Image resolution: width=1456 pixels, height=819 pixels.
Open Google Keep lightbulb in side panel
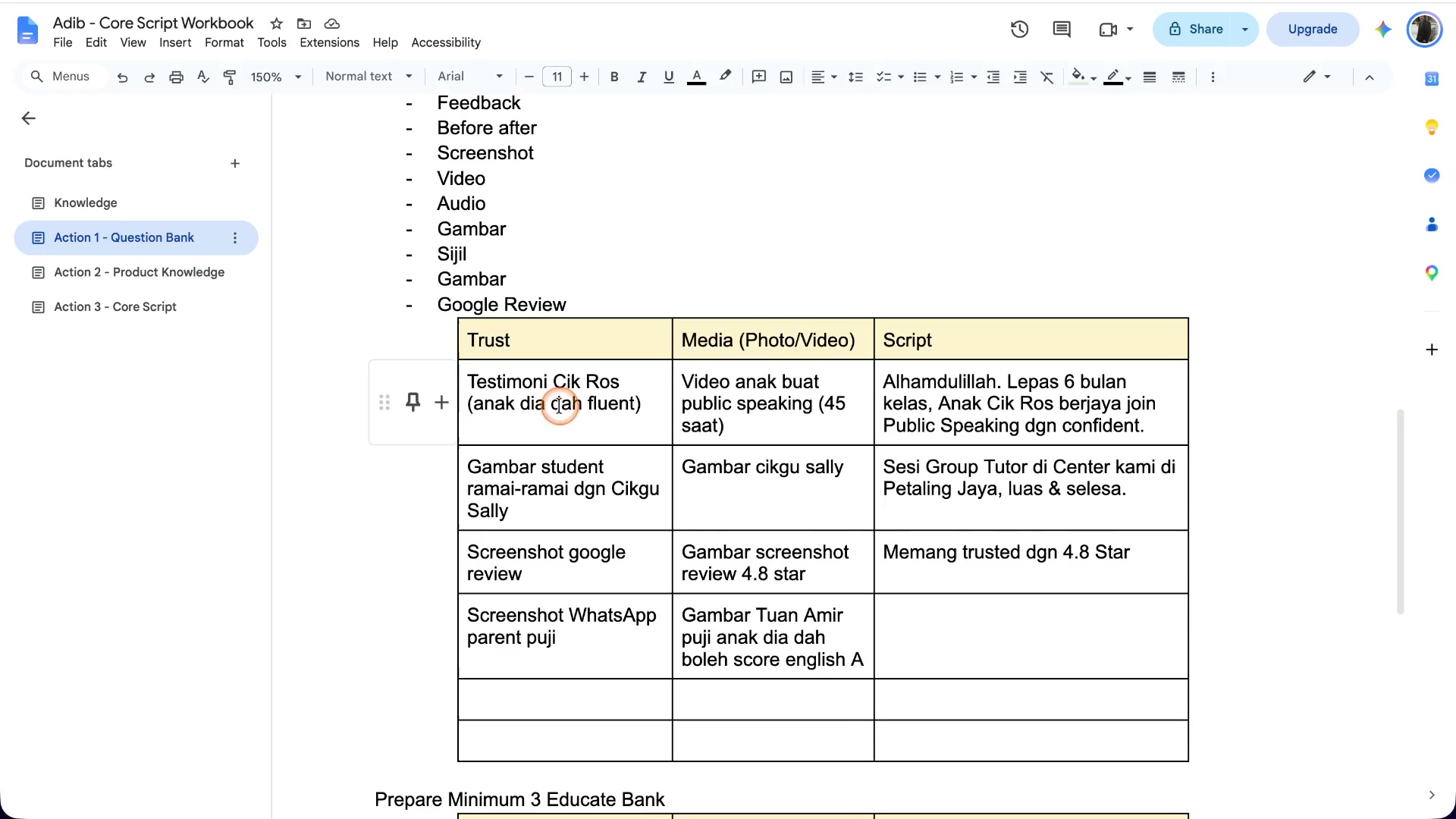point(1432,127)
